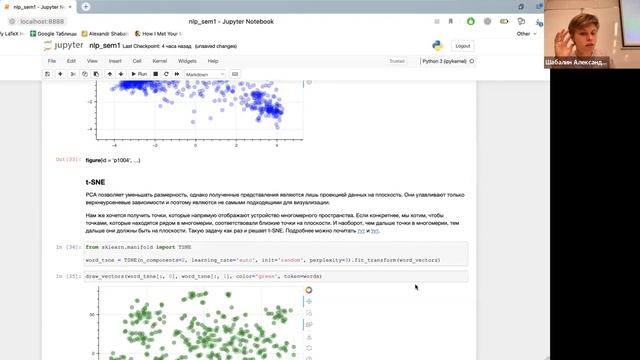This screenshot has width=640, height=360.
Task: Click the In [35] draw_vectors code cell
Action: [x=276, y=276]
